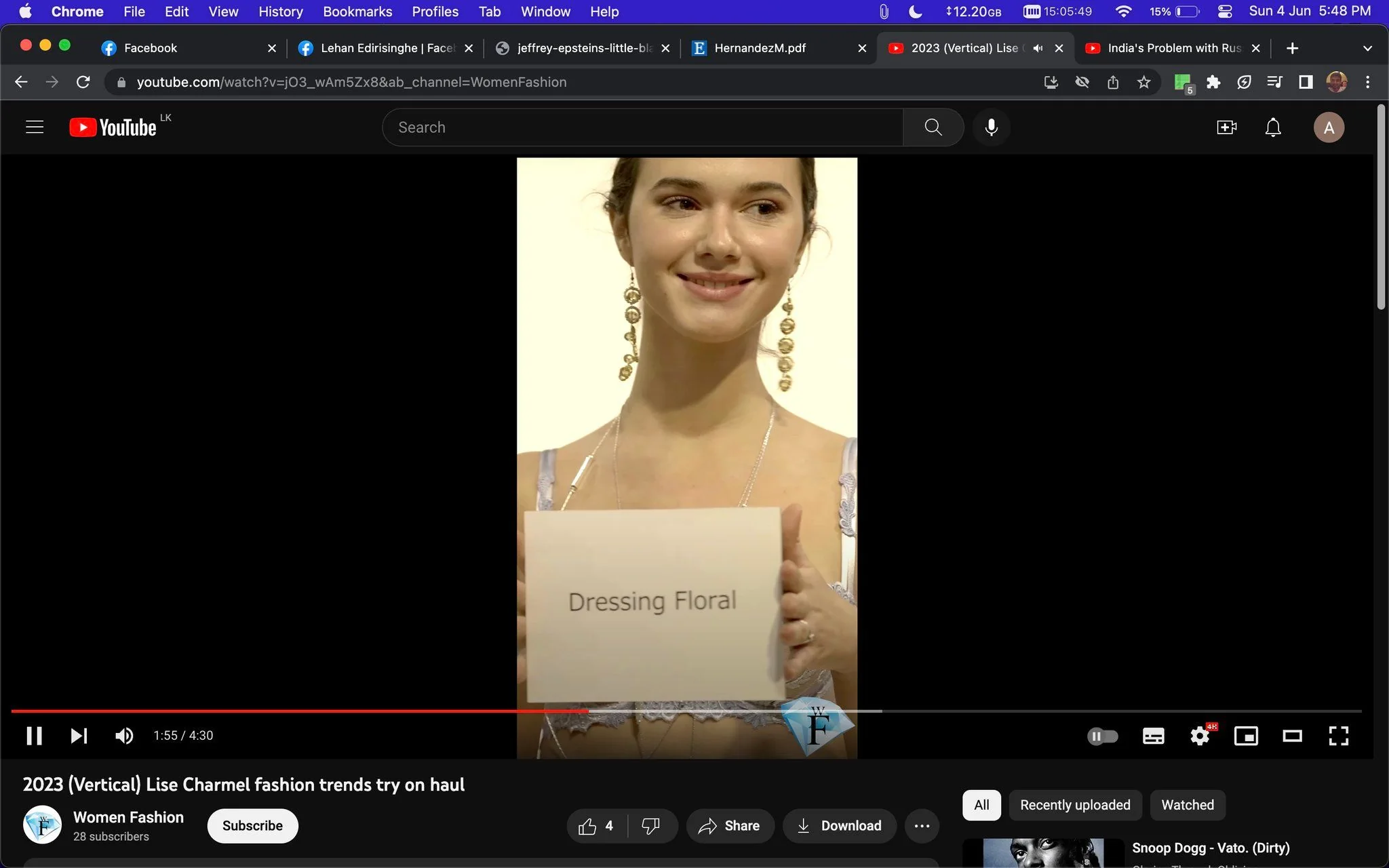Open the Create video menu

(1226, 127)
